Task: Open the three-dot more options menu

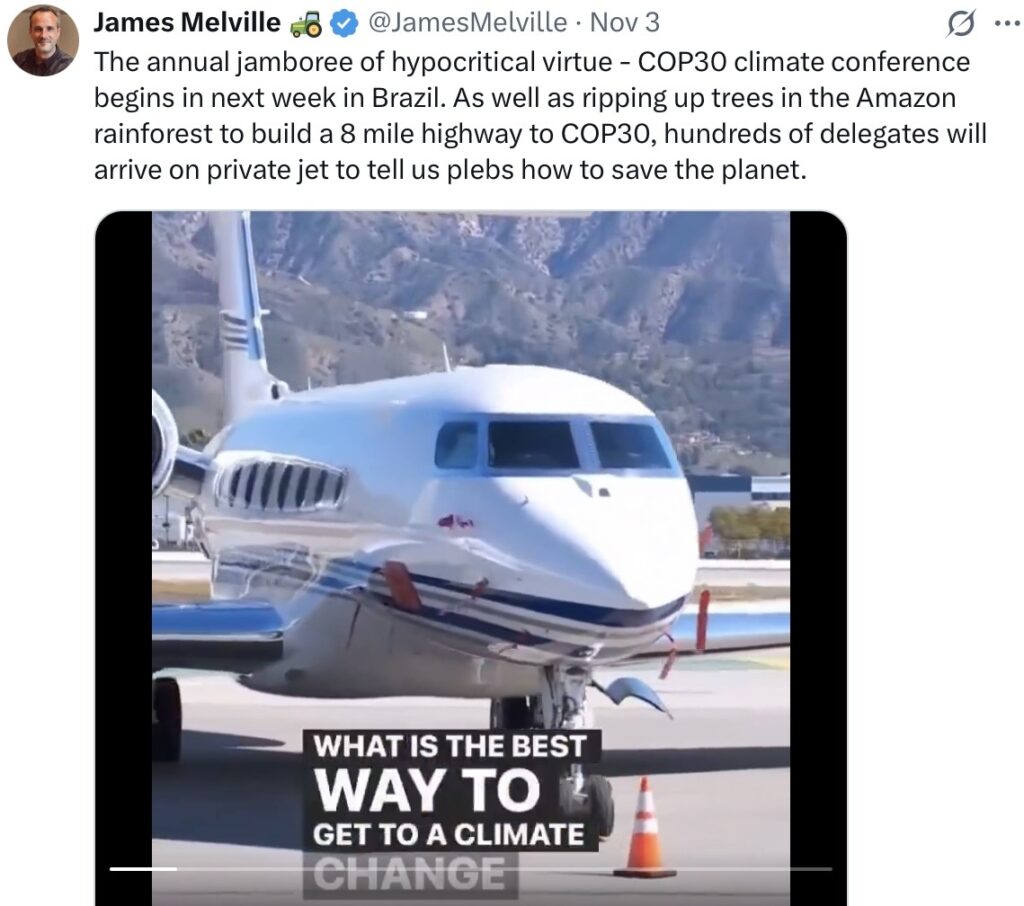Action: [1006, 23]
